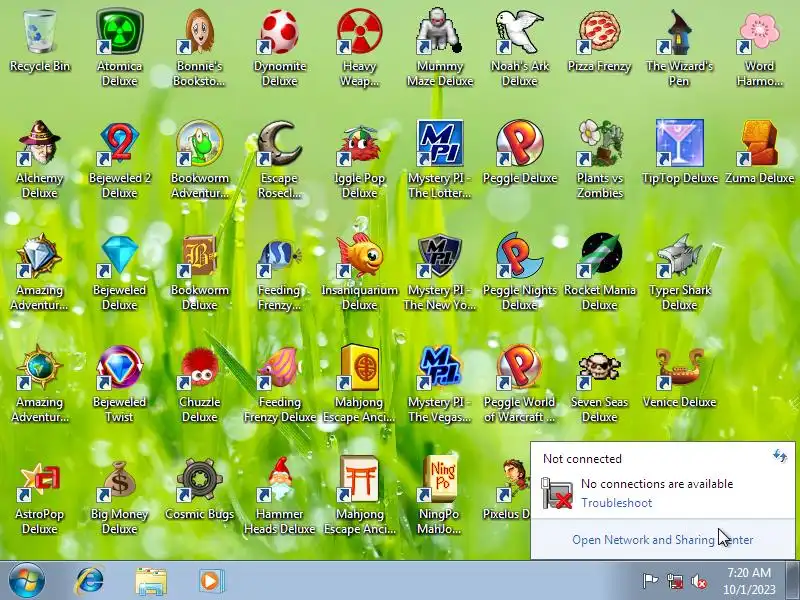Click Bonnie's Bookstore desktop icon
The height and width of the screenshot is (600, 800).
pos(199,32)
